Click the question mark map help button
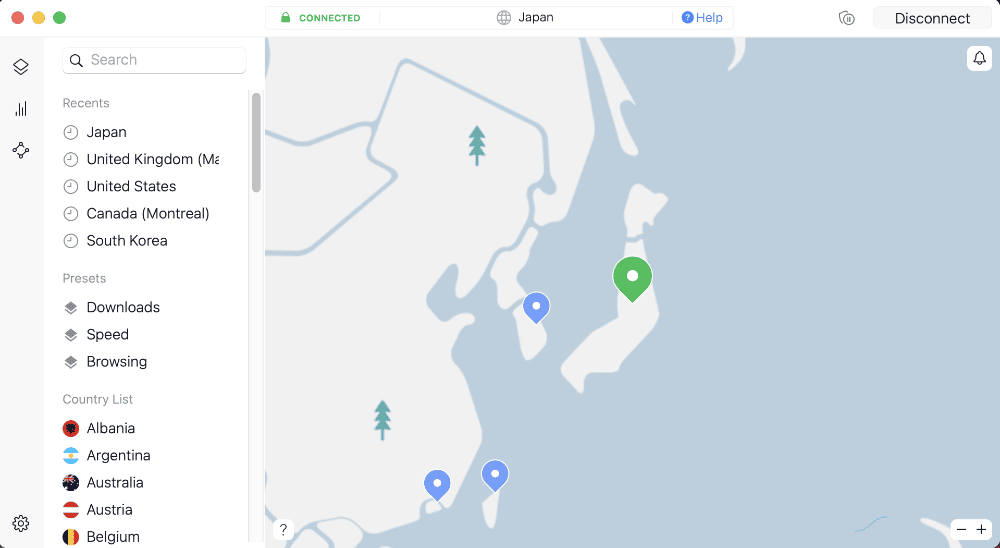The image size is (1000, 548). pos(283,529)
